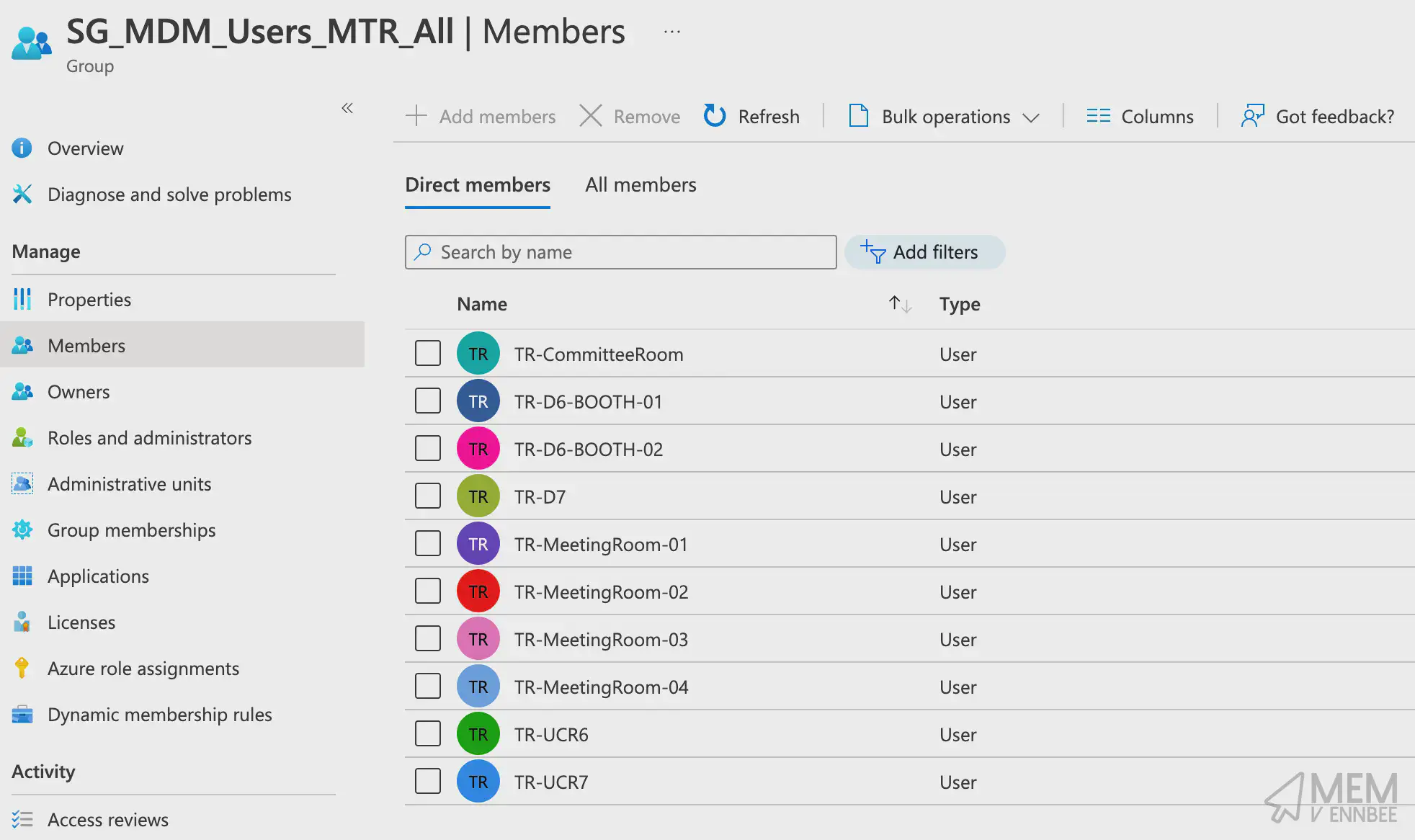The image size is (1415, 840).
Task: Check the TR-UCR6 checkbox
Action: (x=428, y=733)
